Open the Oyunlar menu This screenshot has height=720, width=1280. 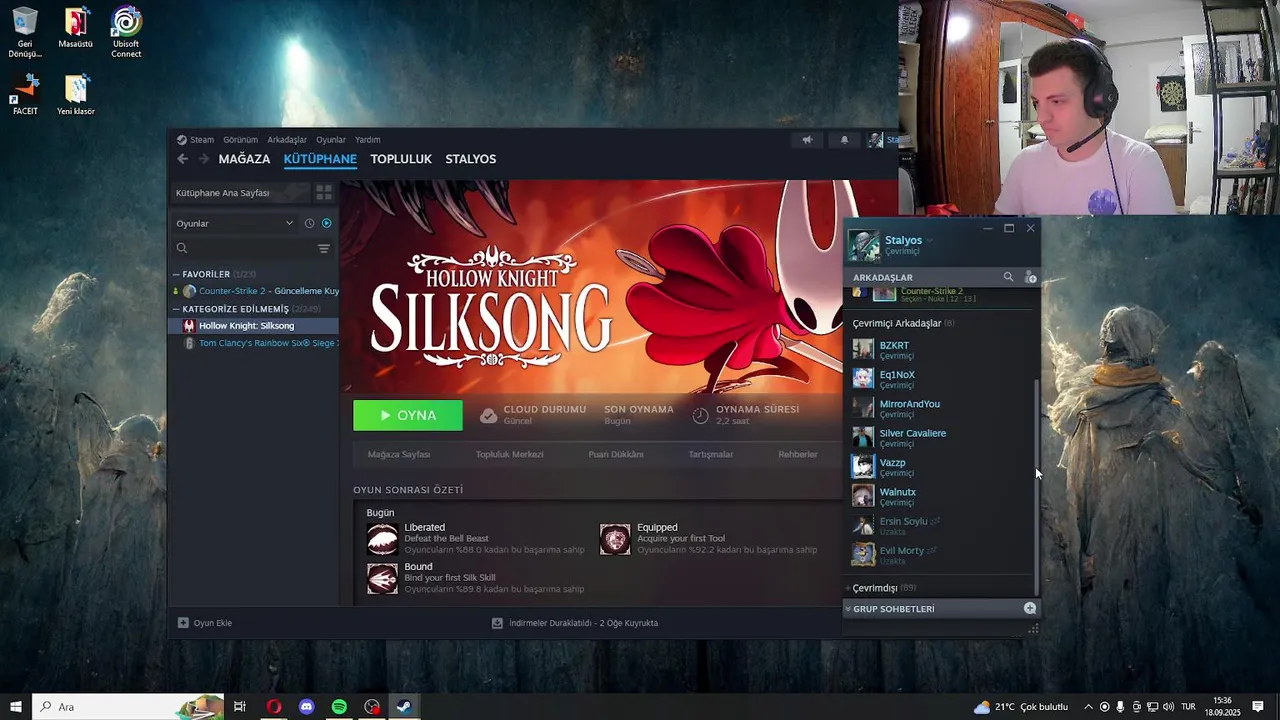pos(331,140)
